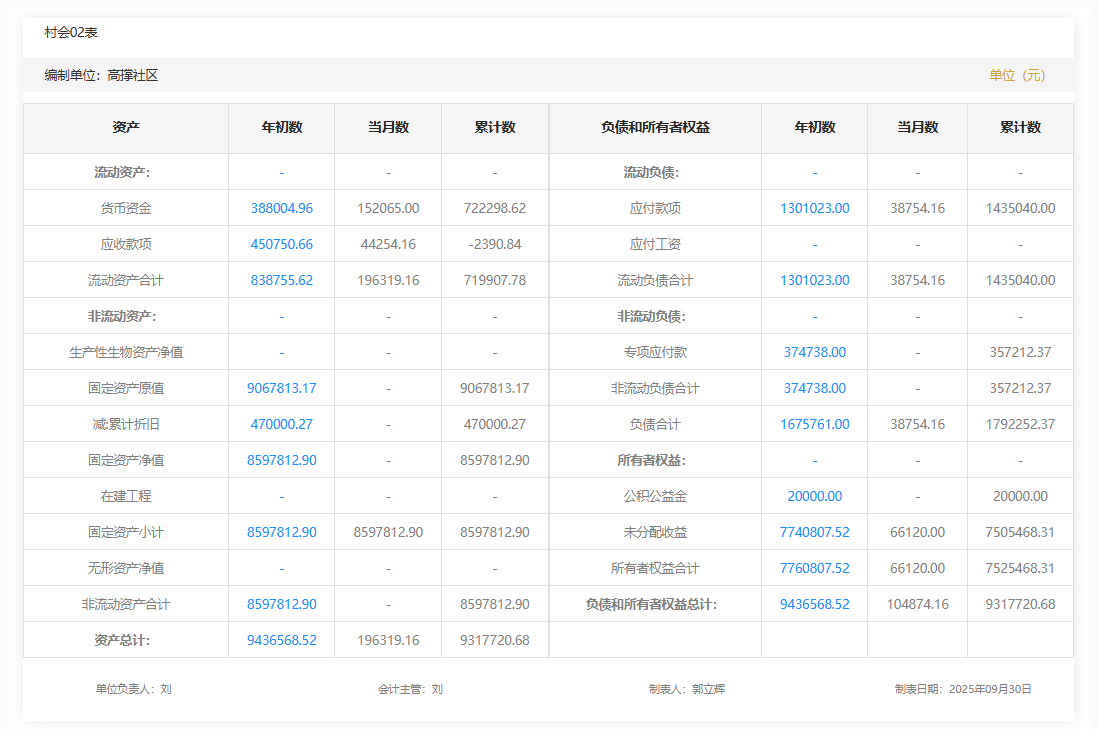Open 货币资金 opening balance 388004.96
The image size is (1098, 729).
281,208
